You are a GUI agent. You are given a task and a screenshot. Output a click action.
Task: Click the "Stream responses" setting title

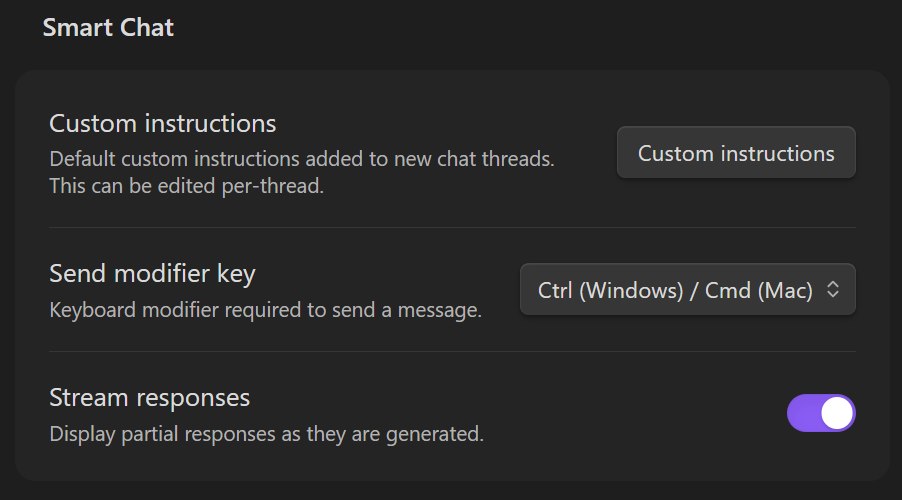pos(150,397)
